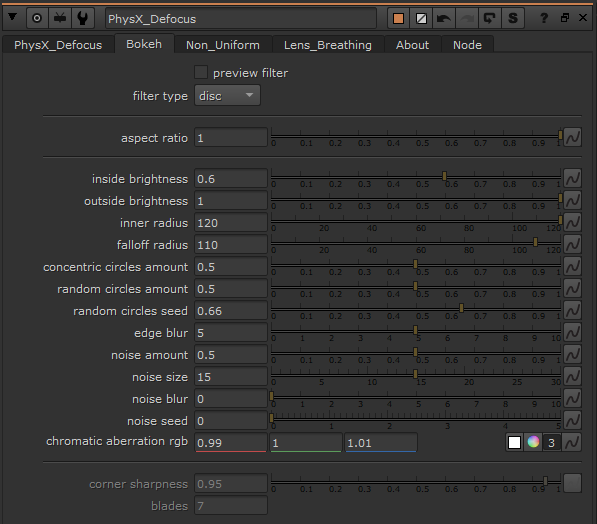Viewport: 597px width, 524px height.
Task: Click the chromatic aberration red value field
Action: (x=231, y=443)
